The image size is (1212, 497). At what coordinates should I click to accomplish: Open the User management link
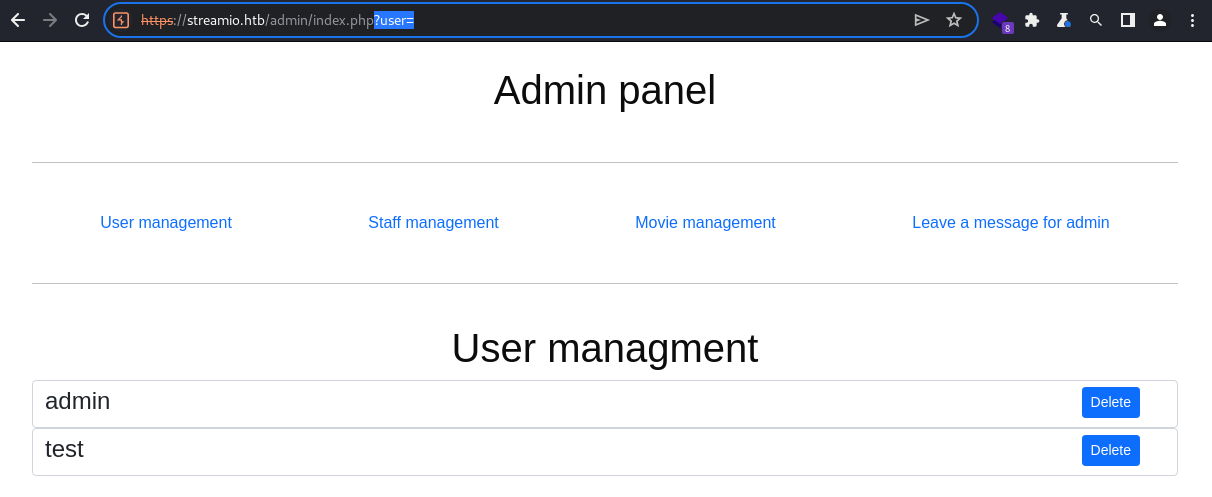tap(166, 223)
